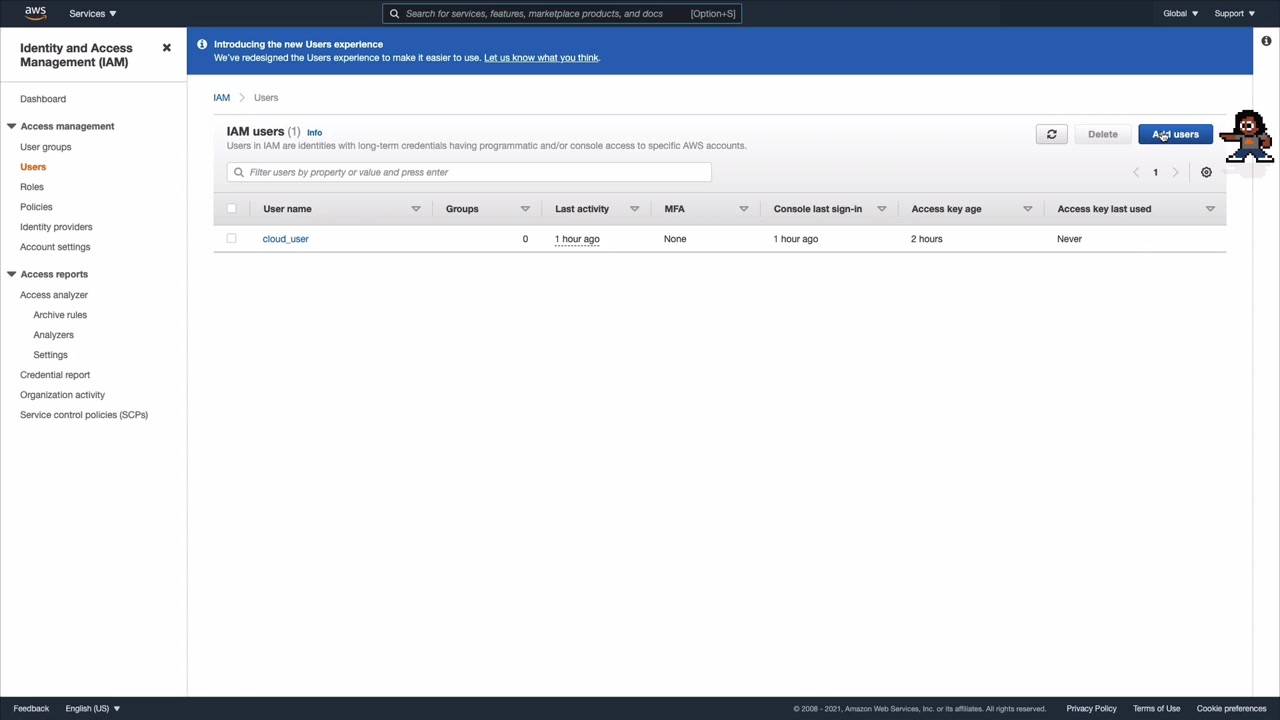The image size is (1280, 720).
Task: Click the search magnifier in the top bar
Action: click(394, 14)
